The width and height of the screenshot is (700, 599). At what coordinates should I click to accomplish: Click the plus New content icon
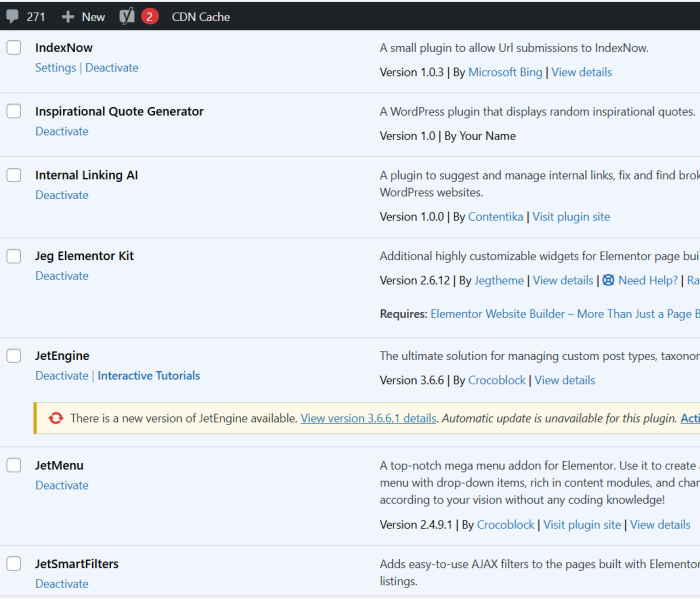68,17
